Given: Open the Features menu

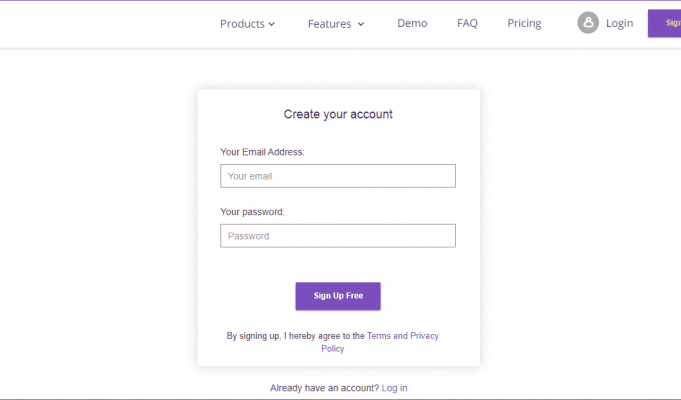Looking at the screenshot, I should click(336, 23).
